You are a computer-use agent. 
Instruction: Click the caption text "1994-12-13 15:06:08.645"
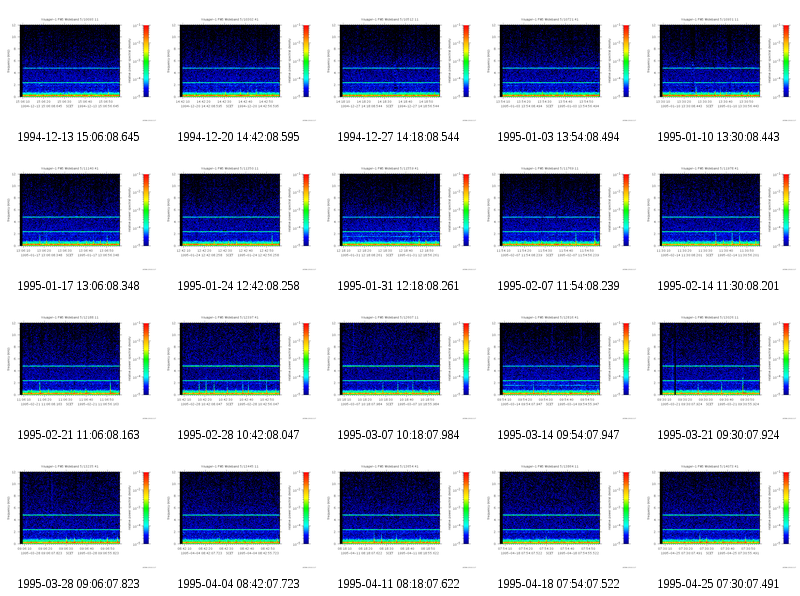[x=79, y=137]
